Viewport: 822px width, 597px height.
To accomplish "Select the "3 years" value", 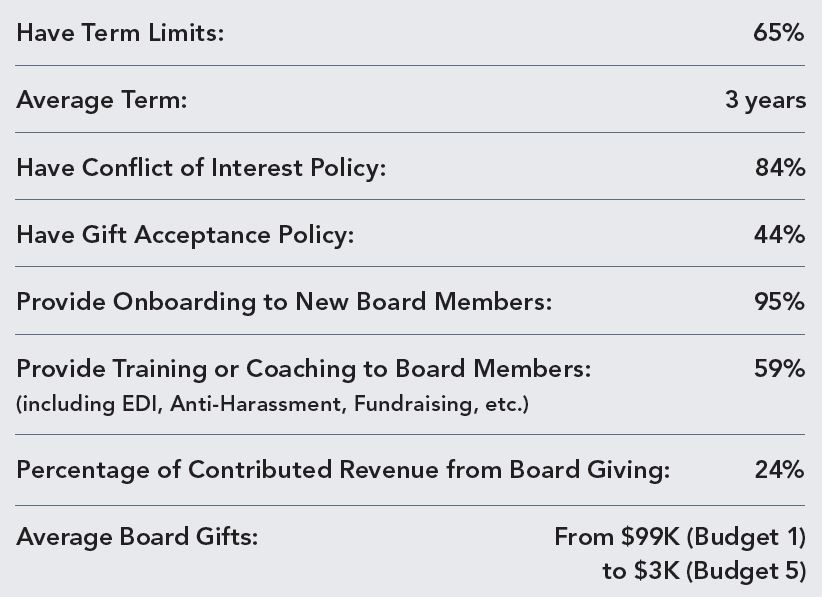I will coord(765,100).
